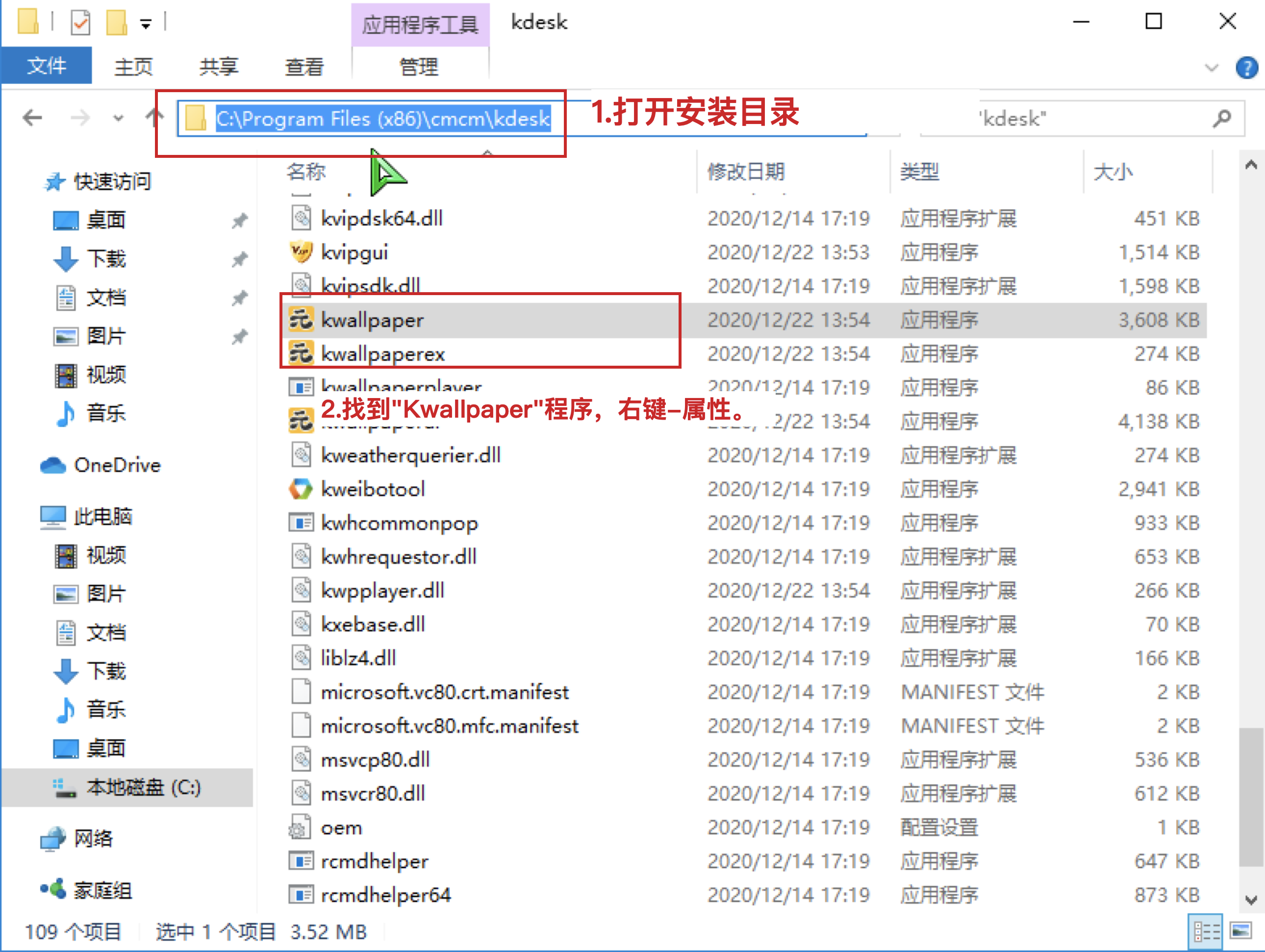Viewport: 1265px width, 952px height.
Task: Select the microsoft.vc80.crt.manifest file icon
Action: (301, 691)
